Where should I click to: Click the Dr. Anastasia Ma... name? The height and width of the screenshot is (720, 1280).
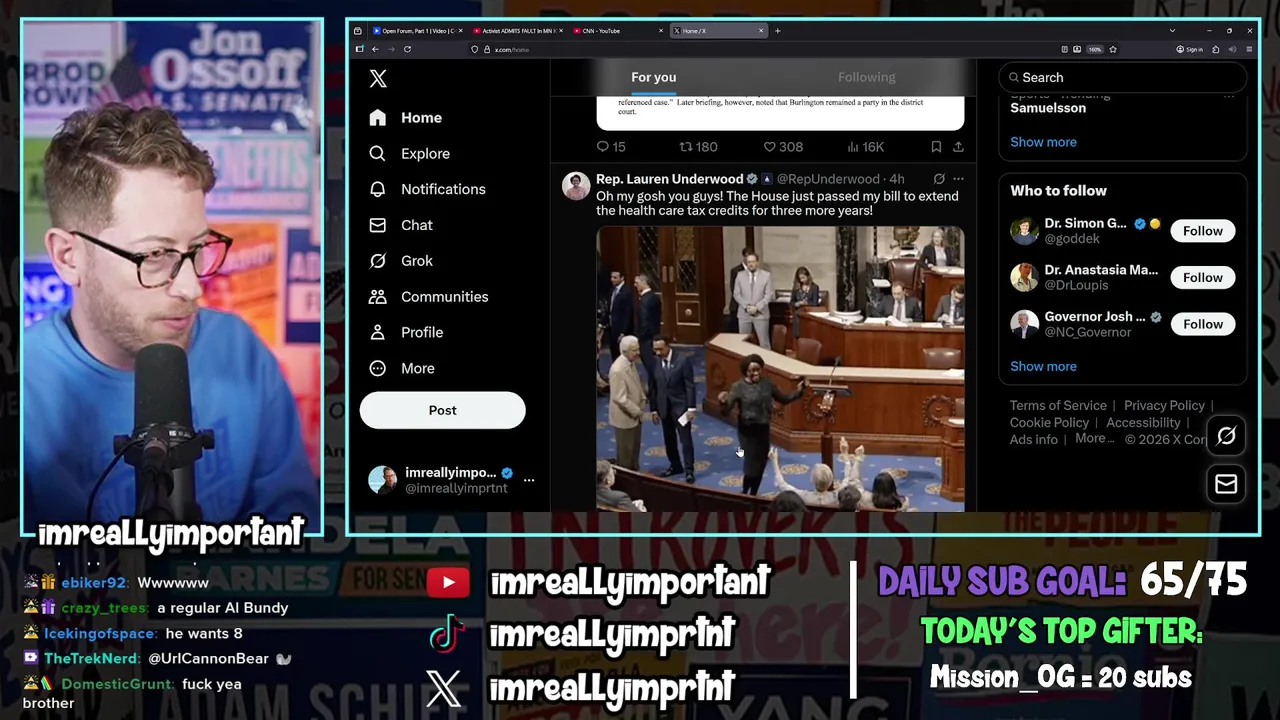[x=1101, y=270]
